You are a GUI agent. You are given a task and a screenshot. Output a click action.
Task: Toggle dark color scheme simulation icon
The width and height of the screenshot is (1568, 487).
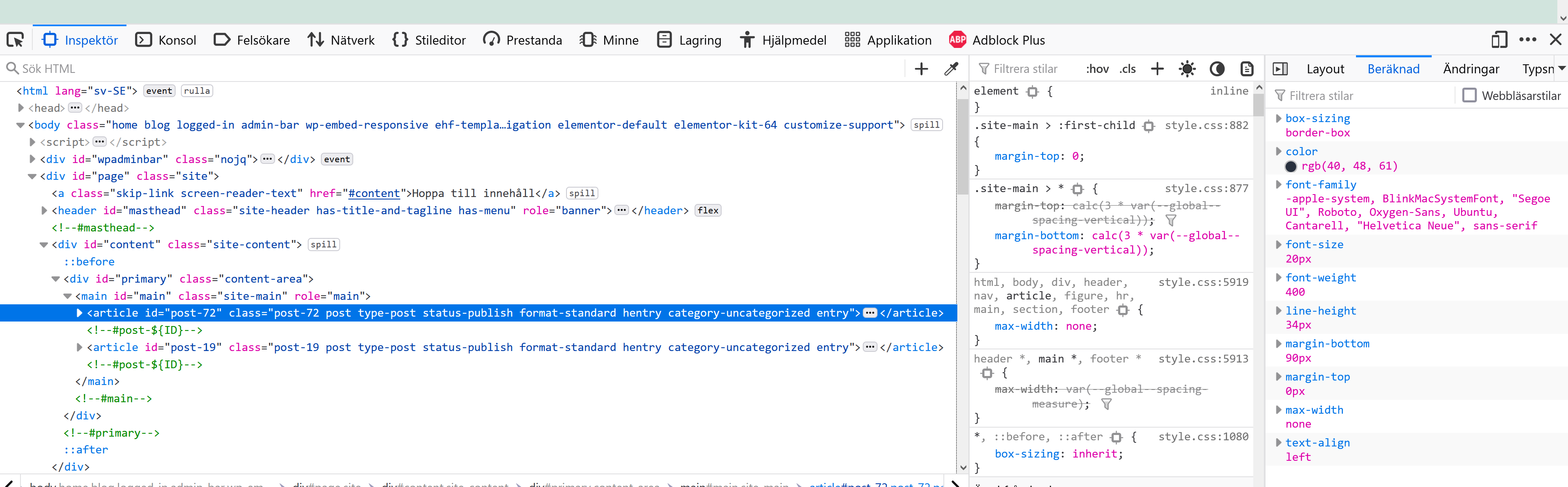[x=1217, y=69]
